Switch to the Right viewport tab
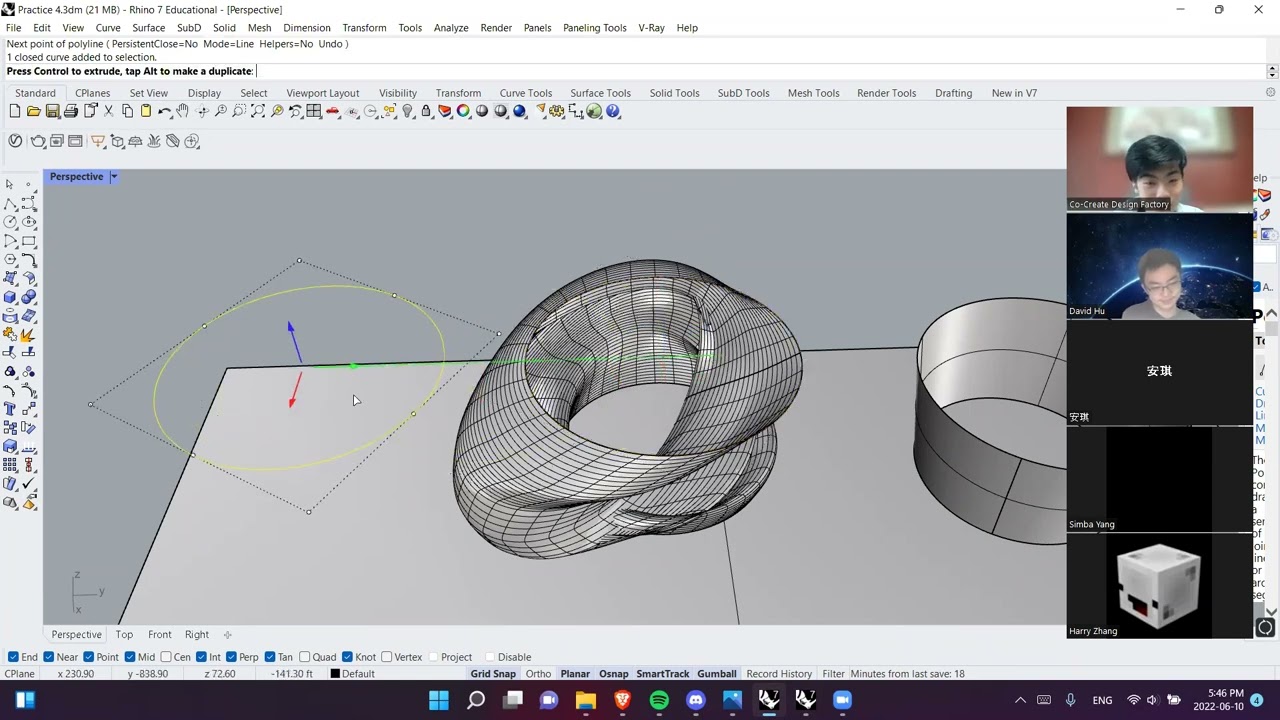This screenshot has height=720, width=1280. pos(196,634)
